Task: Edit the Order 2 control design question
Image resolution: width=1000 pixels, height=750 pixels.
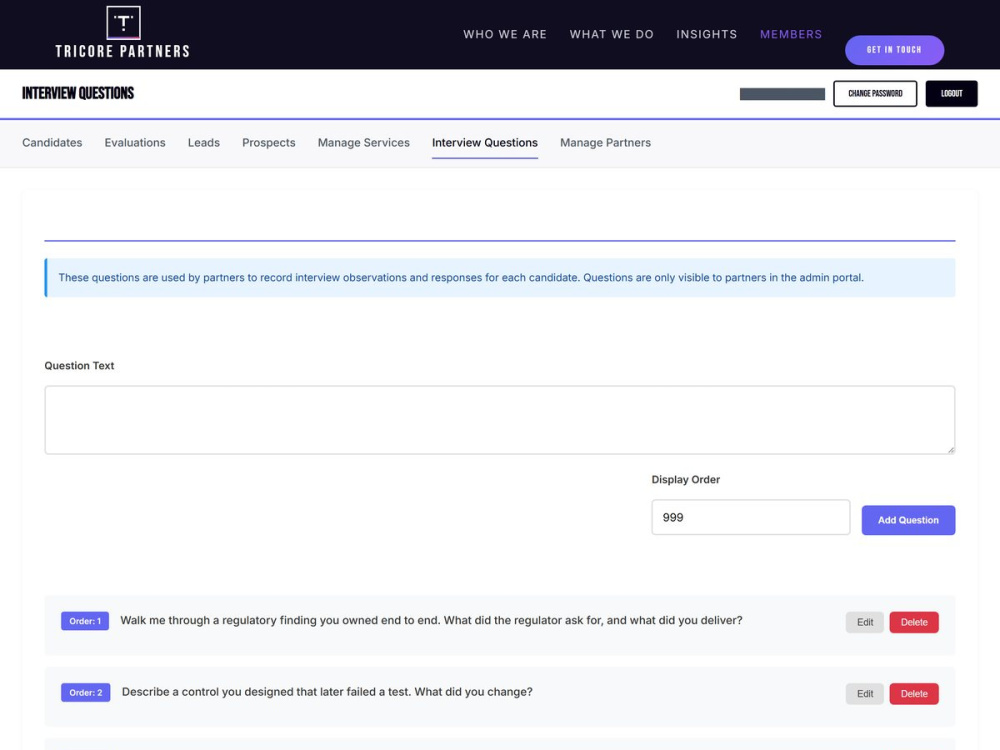Action: click(865, 694)
